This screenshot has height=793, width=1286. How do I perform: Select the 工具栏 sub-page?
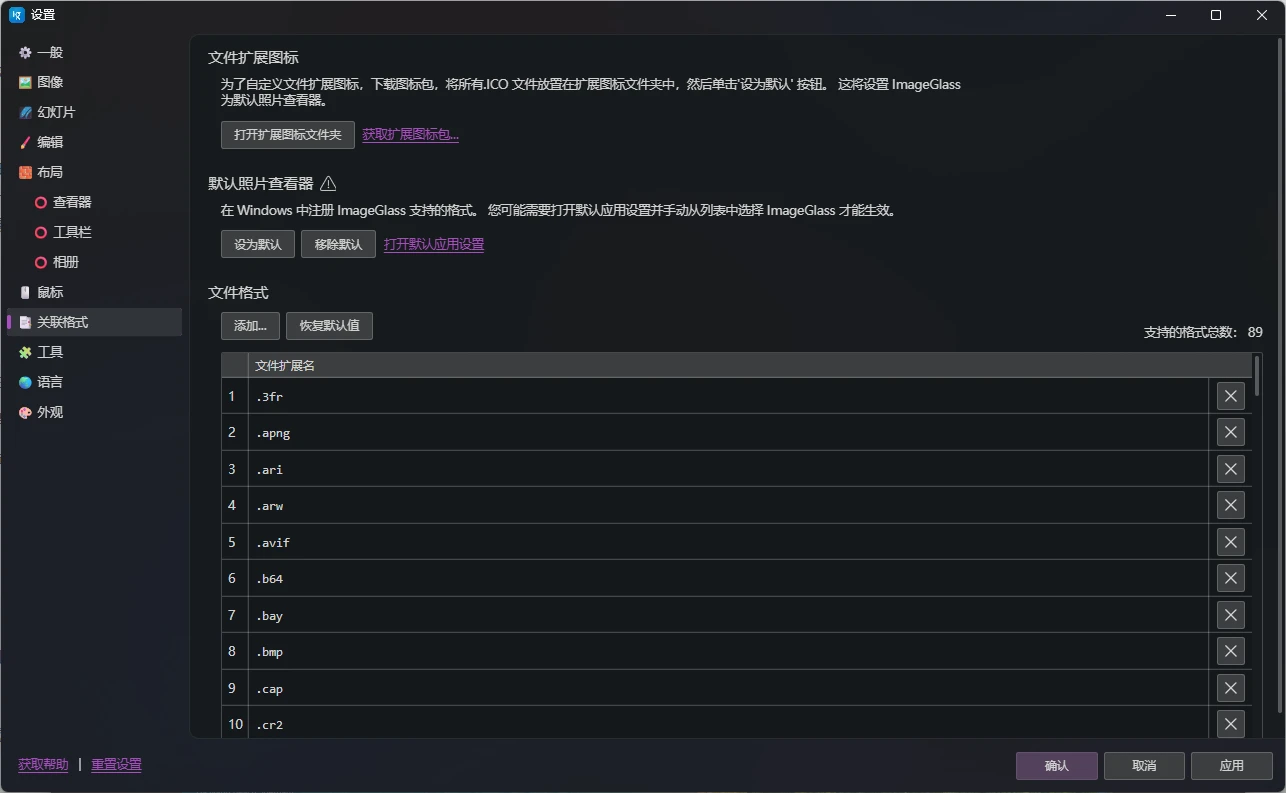pos(94,232)
